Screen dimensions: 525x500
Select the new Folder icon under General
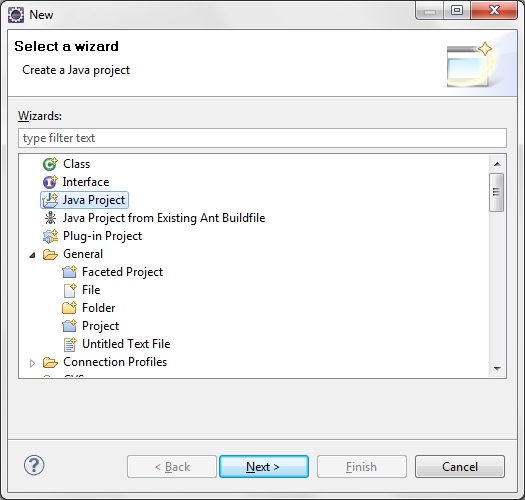point(69,308)
